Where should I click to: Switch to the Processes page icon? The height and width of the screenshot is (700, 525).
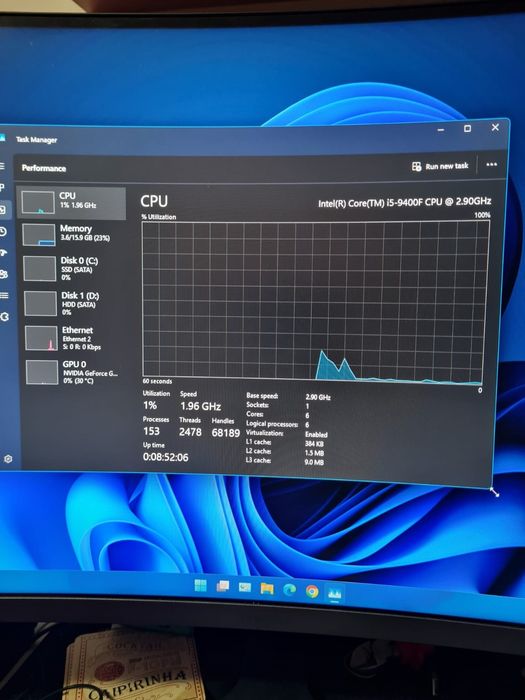point(2,188)
